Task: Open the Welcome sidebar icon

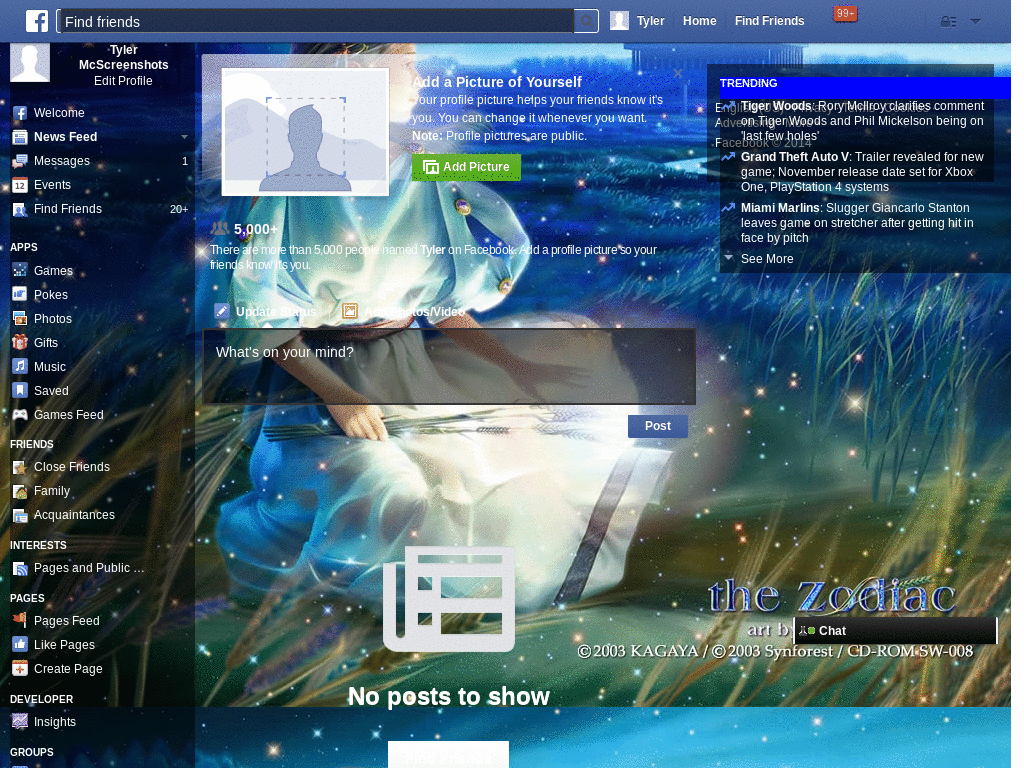Action: (20, 113)
